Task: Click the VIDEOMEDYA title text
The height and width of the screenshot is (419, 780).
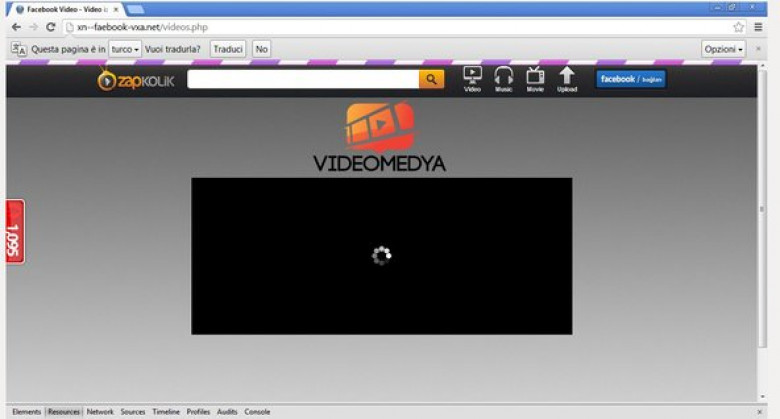Action: pyautogui.click(x=380, y=164)
